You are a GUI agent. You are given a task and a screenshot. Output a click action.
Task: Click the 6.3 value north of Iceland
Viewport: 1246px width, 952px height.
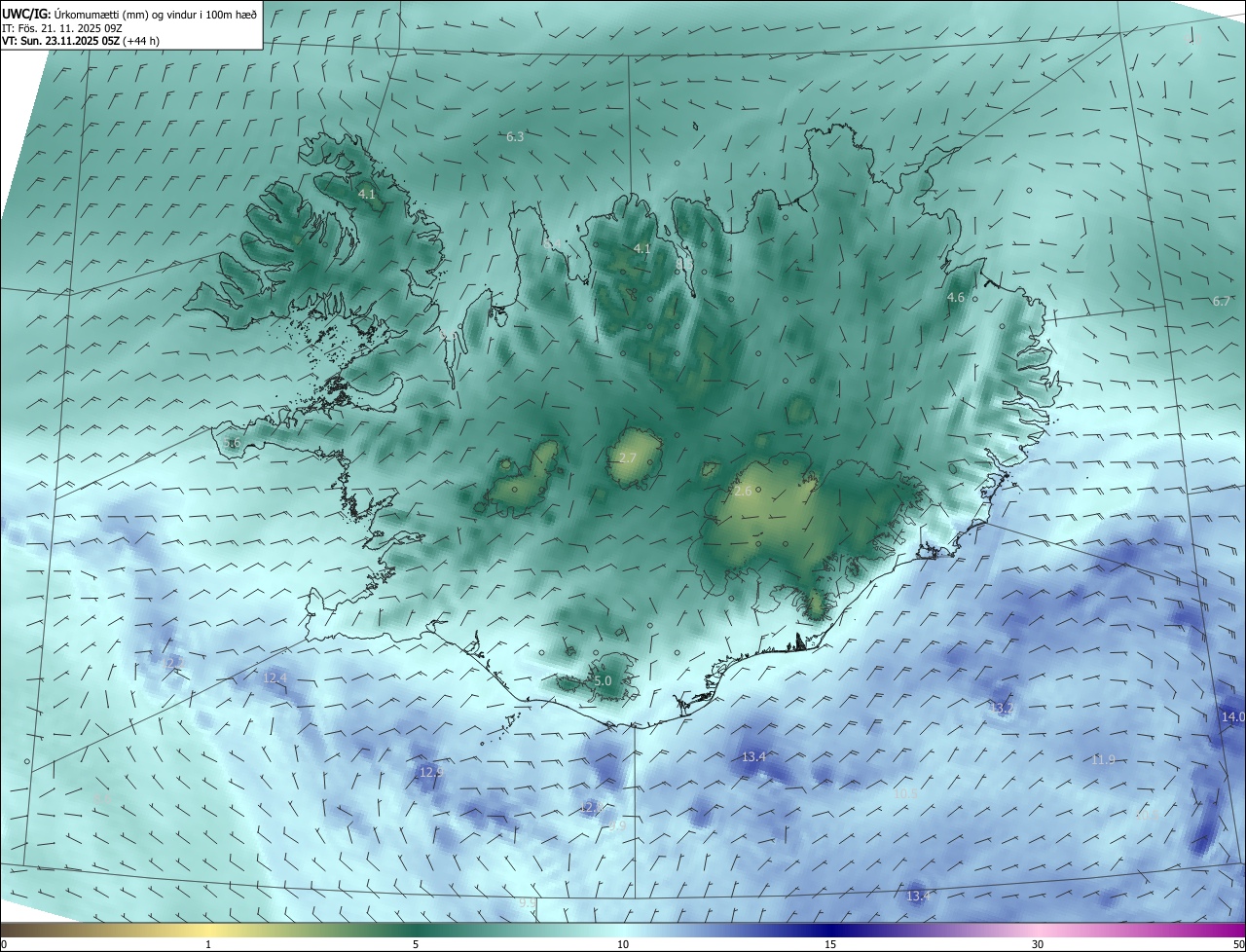click(x=515, y=136)
